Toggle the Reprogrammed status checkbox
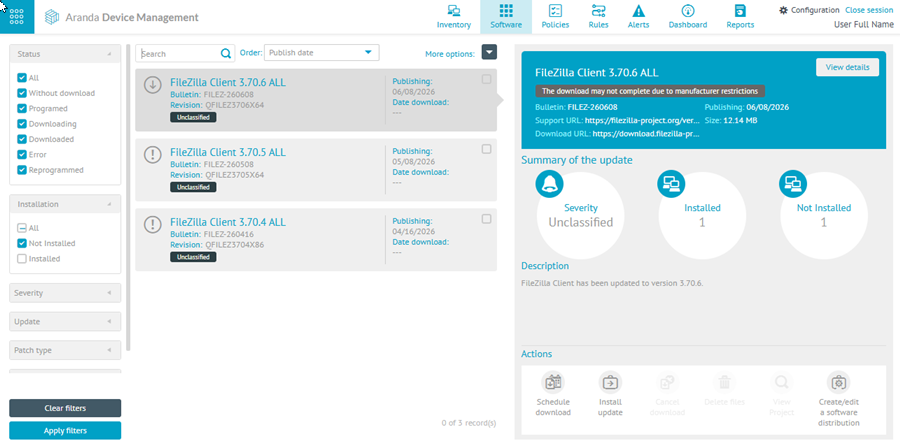 point(22,170)
